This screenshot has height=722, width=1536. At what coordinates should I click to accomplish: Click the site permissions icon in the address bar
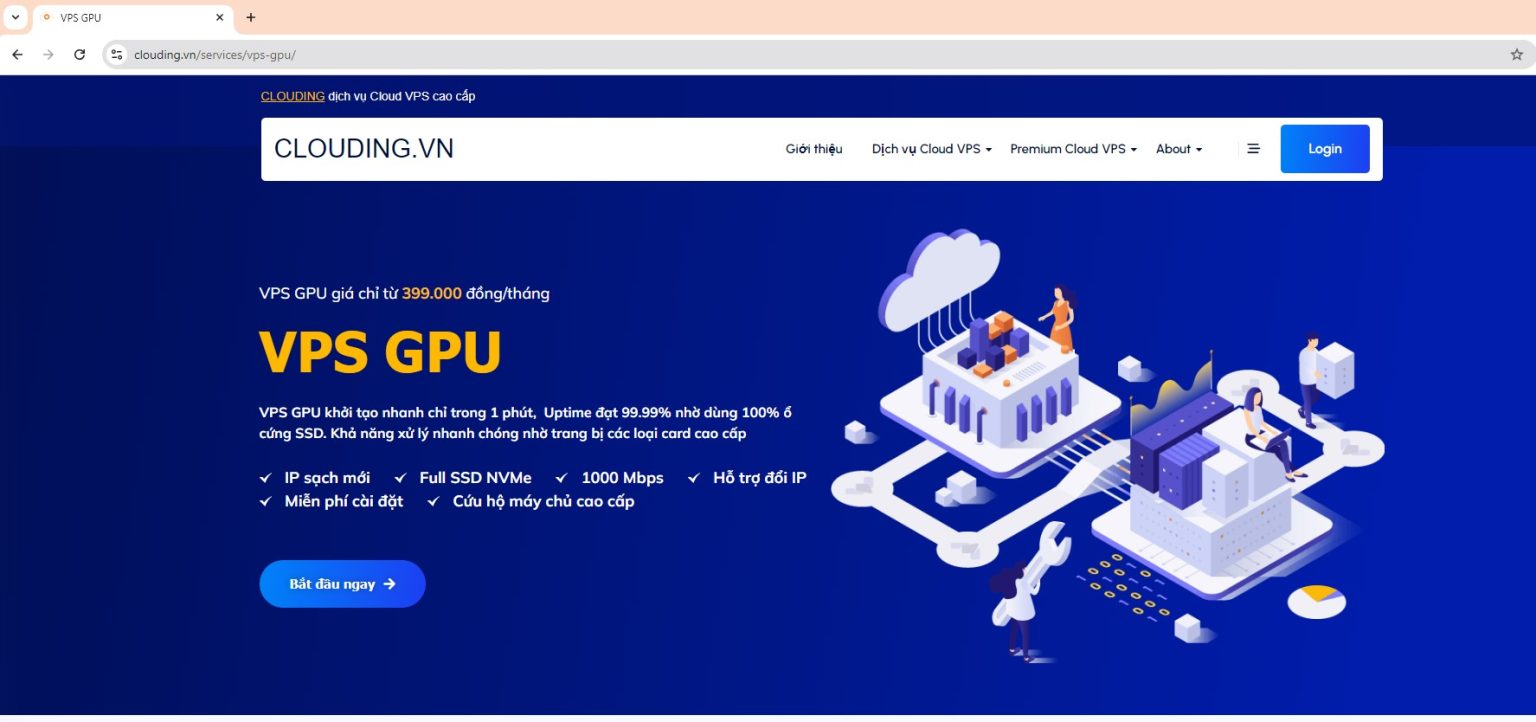point(116,54)
